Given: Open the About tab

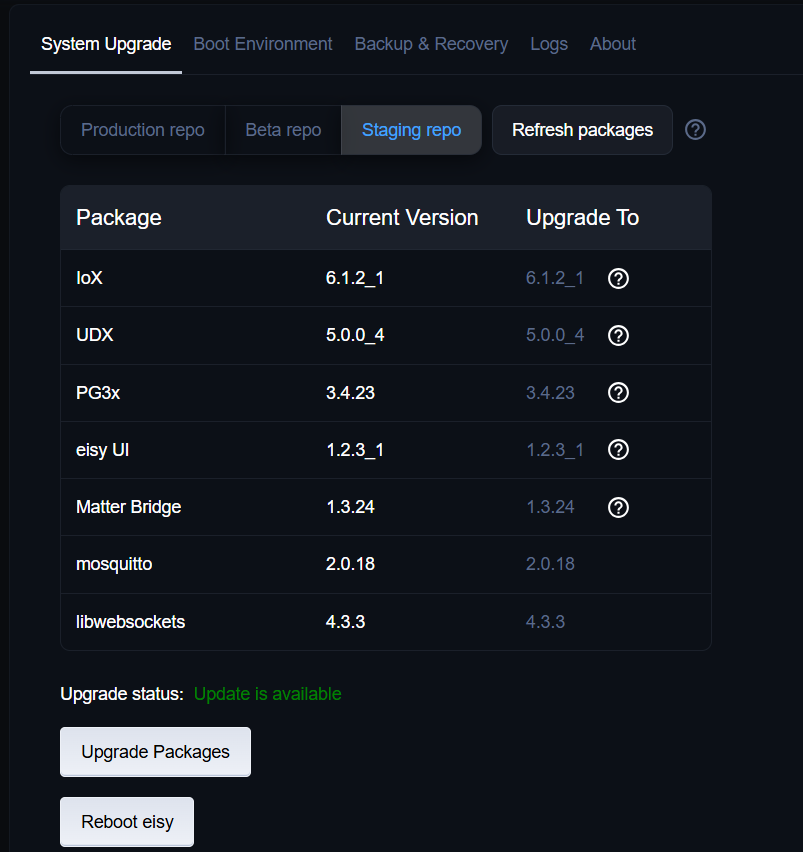Looking at the screenshot, I should tap(613, 44).
